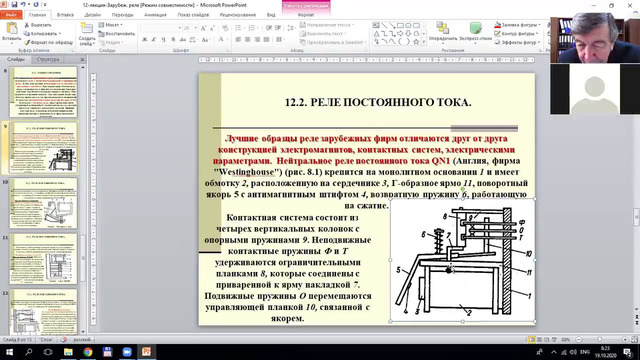Screen dimensions: 640x360
Task: Open the font name combo box
Action: [x=161, y=28]
